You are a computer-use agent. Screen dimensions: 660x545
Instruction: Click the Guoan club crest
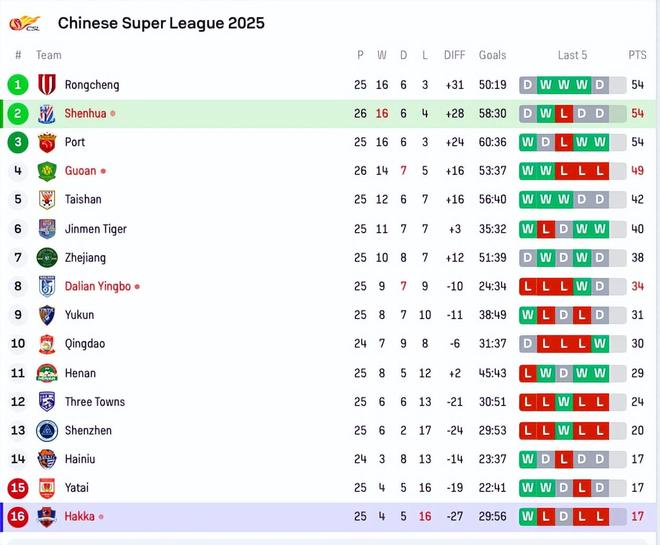[x=47, y=171]
